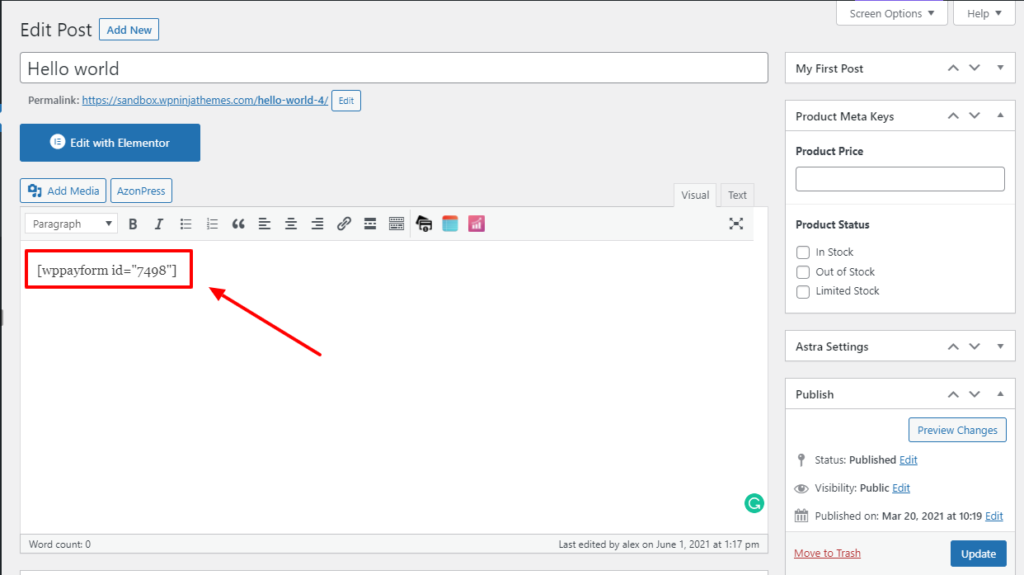Enable distraction-free fullscreen mode
The width and height of the screenshot is (1024, 575).
click(x=736, y=224)
